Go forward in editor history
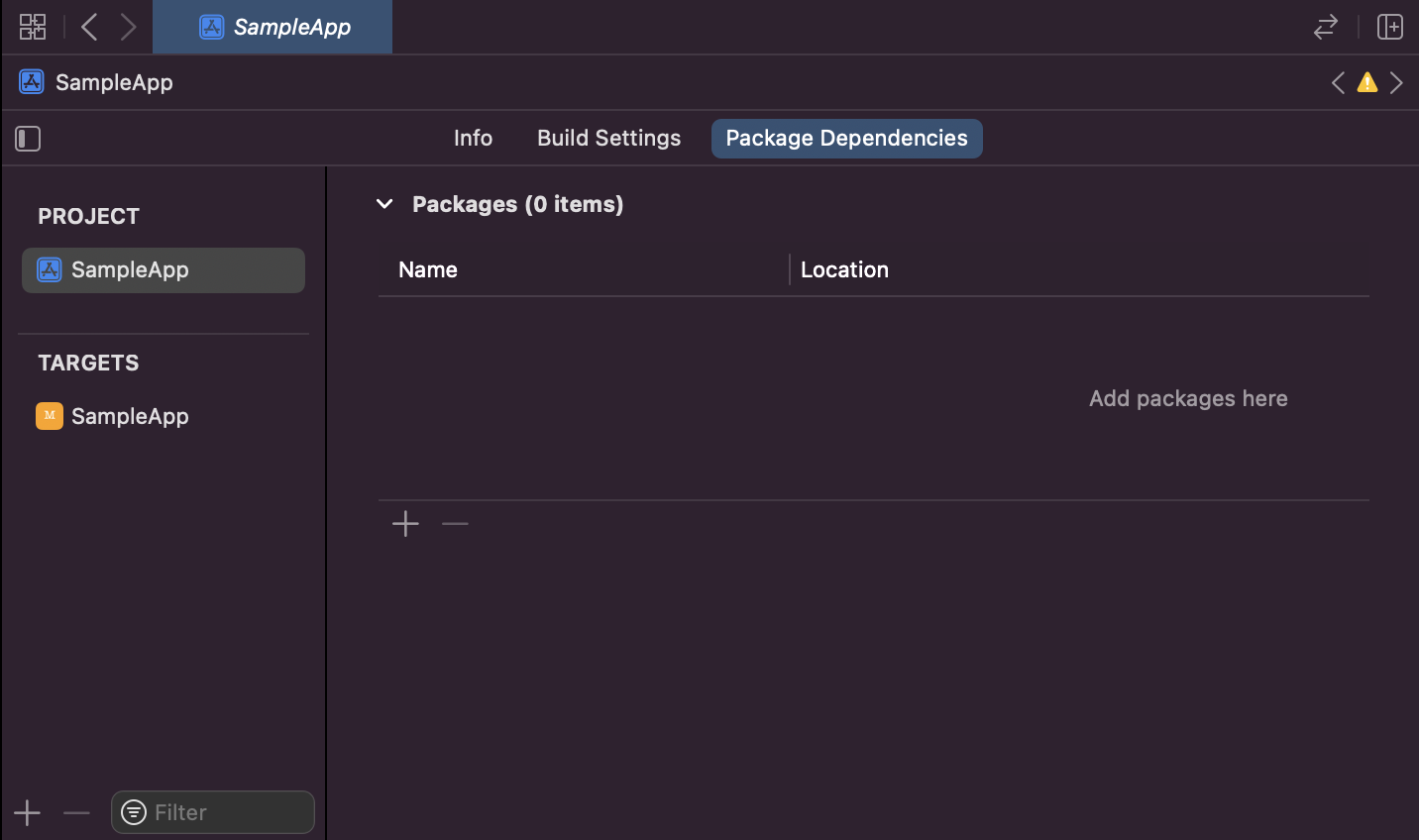 (x=128, y=27)
